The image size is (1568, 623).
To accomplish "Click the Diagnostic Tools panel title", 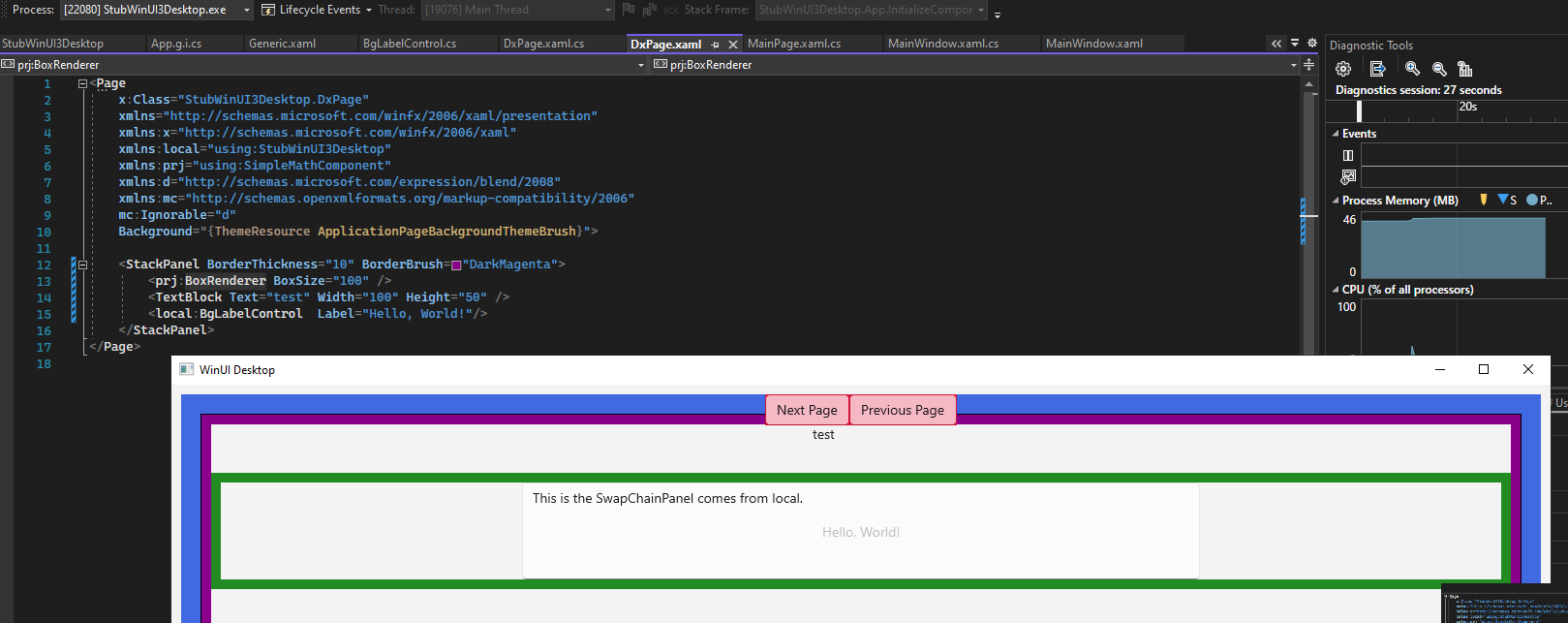I will (1370, 46).
